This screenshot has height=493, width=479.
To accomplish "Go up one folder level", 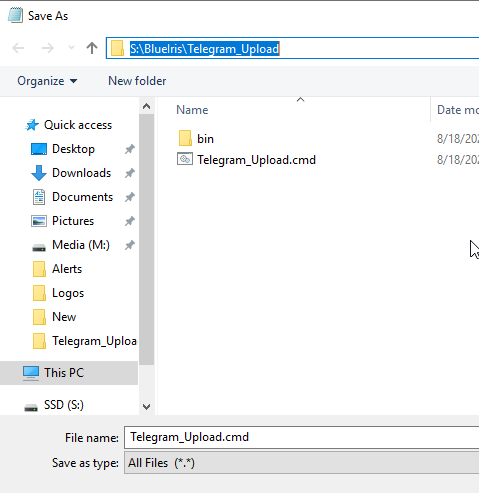I will [x=92, y=48].
